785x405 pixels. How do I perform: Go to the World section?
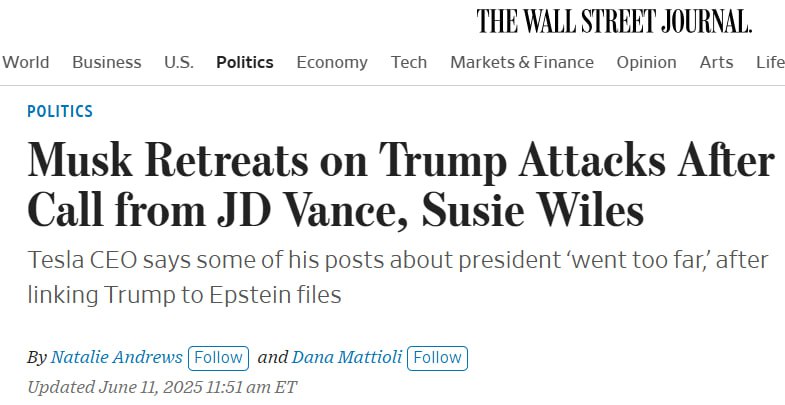click(x=26, y=62)
